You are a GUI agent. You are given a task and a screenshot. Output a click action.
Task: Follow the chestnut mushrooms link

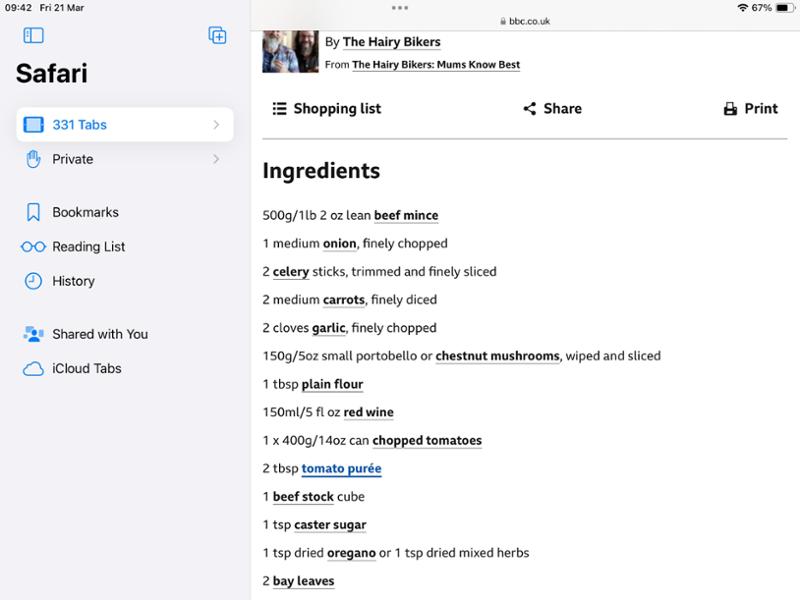[497, 356]
